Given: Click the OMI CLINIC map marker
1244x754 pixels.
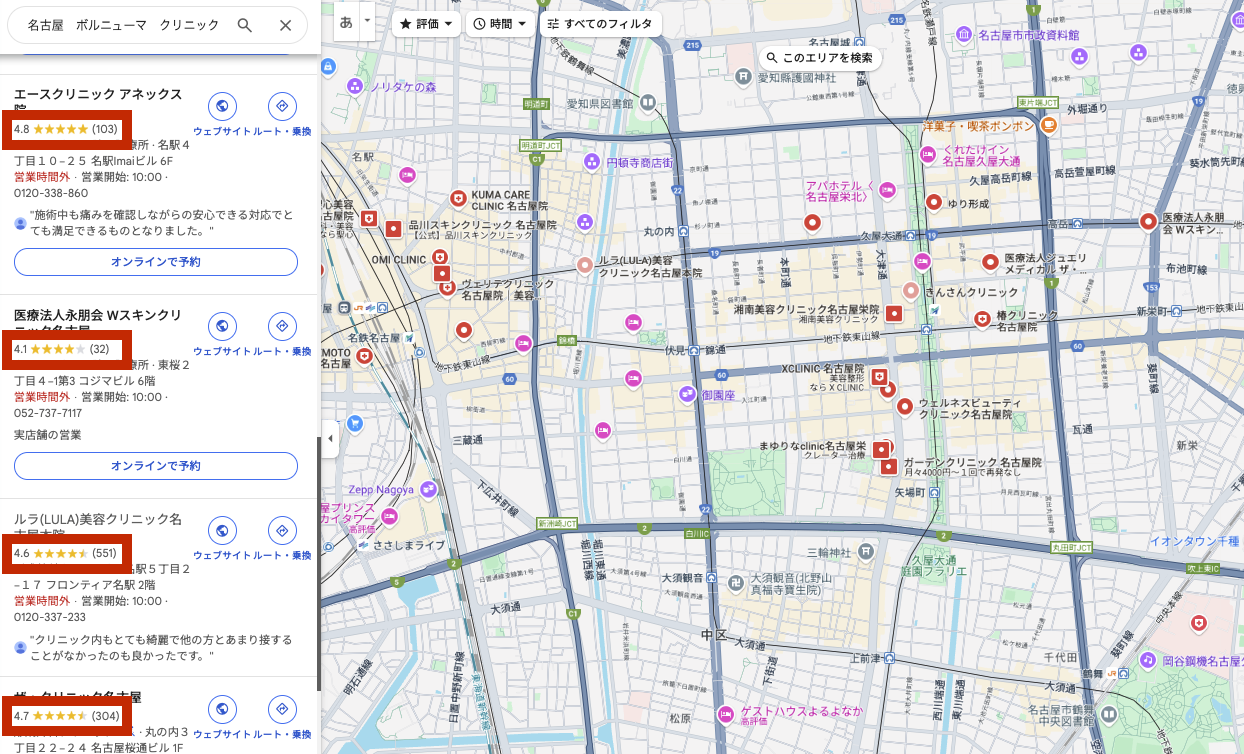Looking at the screenshot, I should pyautogui.click(x=441, y=259).
